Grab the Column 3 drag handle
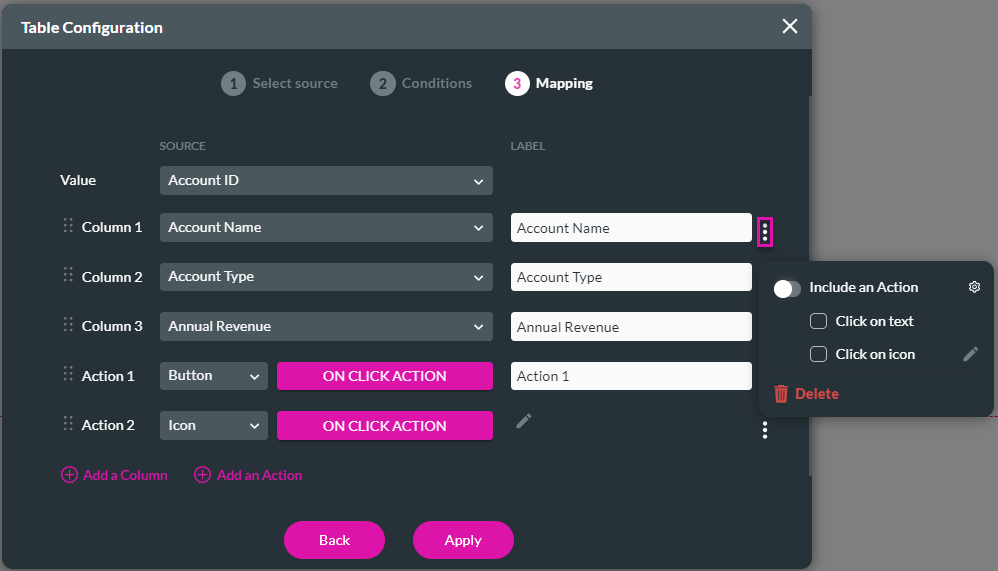Screen dimensions: 998x571 pos(68,324)
